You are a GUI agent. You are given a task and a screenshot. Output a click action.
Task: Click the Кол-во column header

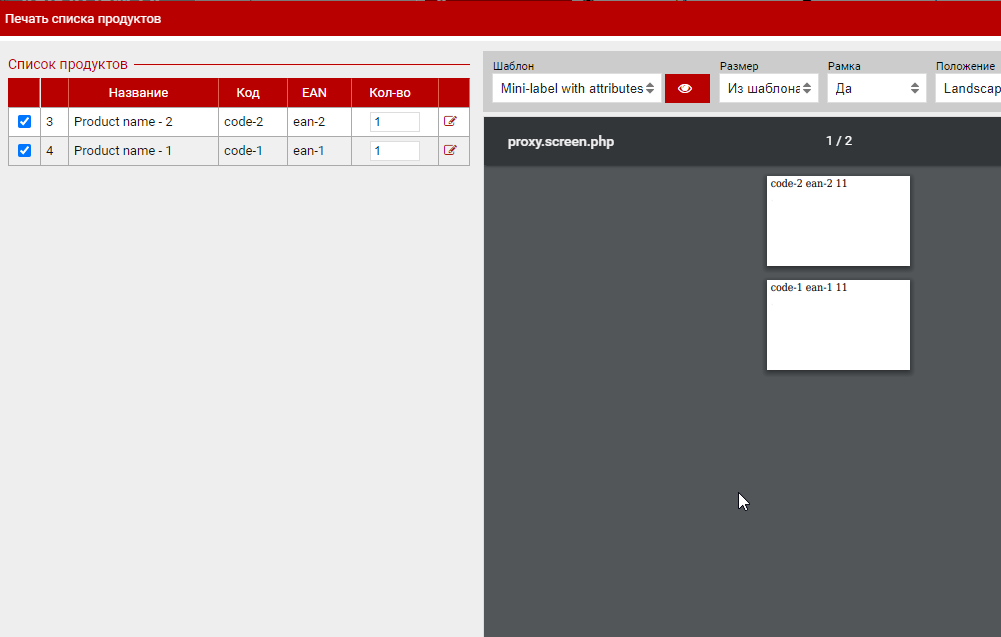[389, 93]
